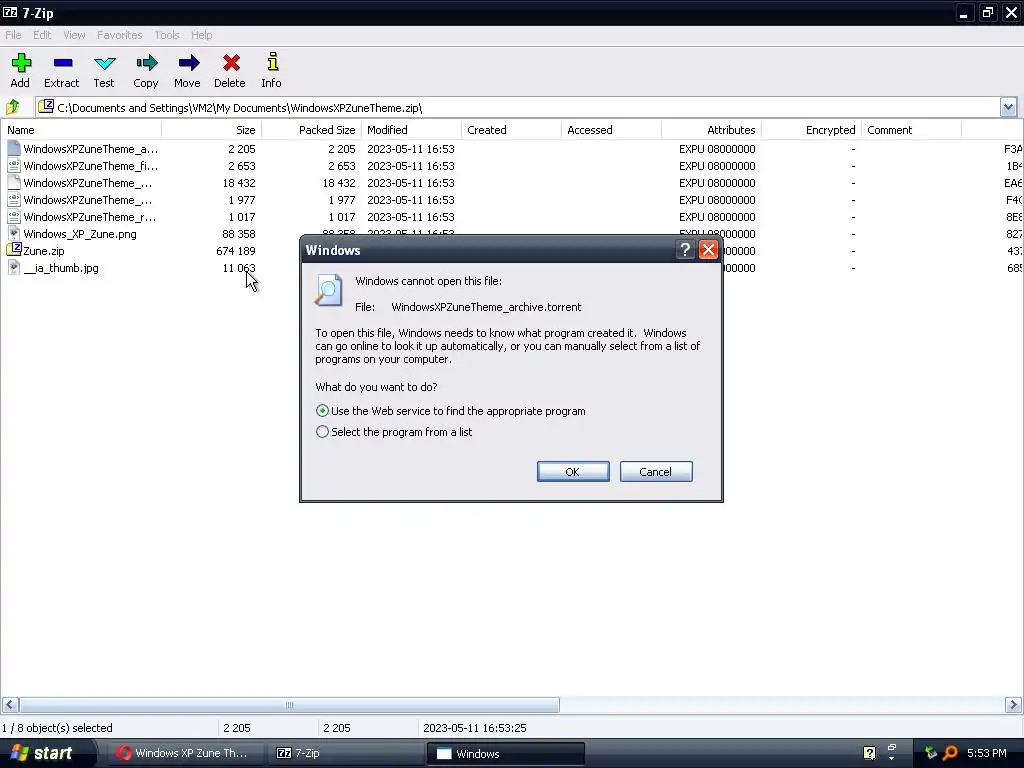Select the __ia_thumb.jpg file name
Viewport: 1024px width, 768px height.
point(61,268)
